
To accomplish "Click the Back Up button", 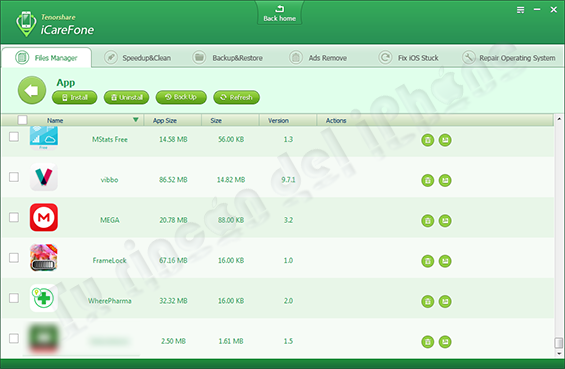I will coord(181,97).
